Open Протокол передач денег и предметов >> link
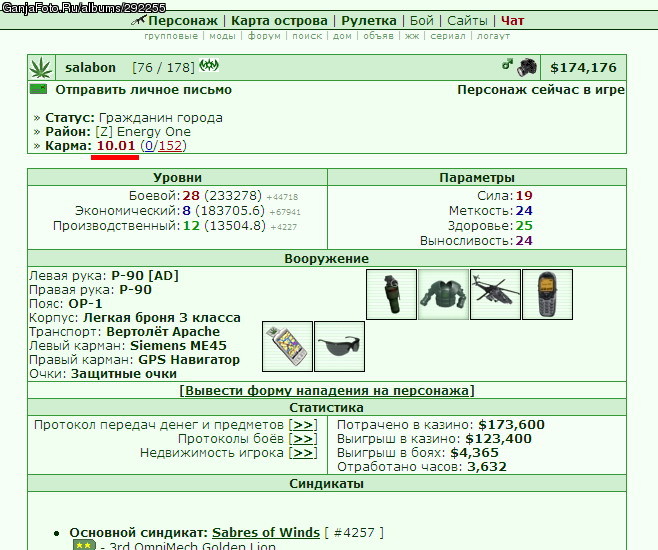The image size is (658, 550). 303,425
